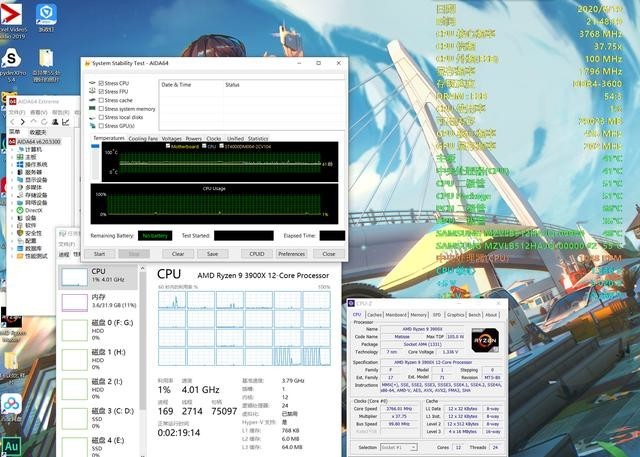The height and width of the screenshot is (457, 640).
Task: Open Memory tab in CPU-Z
Action: click(x=418, y=315)
